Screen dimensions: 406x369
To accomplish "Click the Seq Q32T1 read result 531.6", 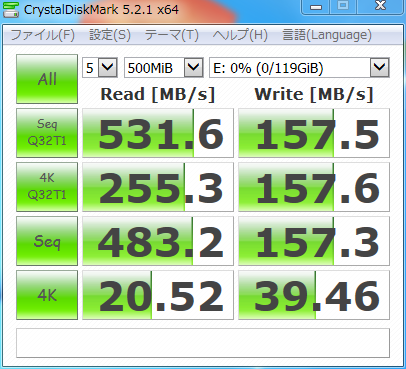I will [158, 133].
